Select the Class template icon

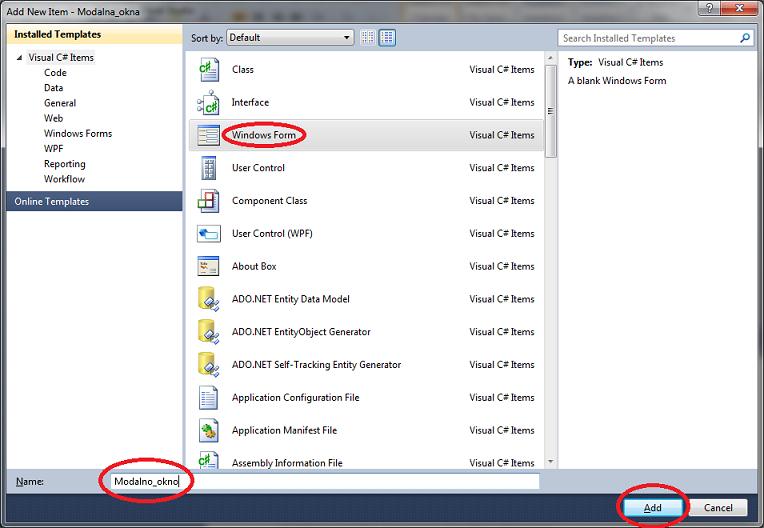(208, 70)
